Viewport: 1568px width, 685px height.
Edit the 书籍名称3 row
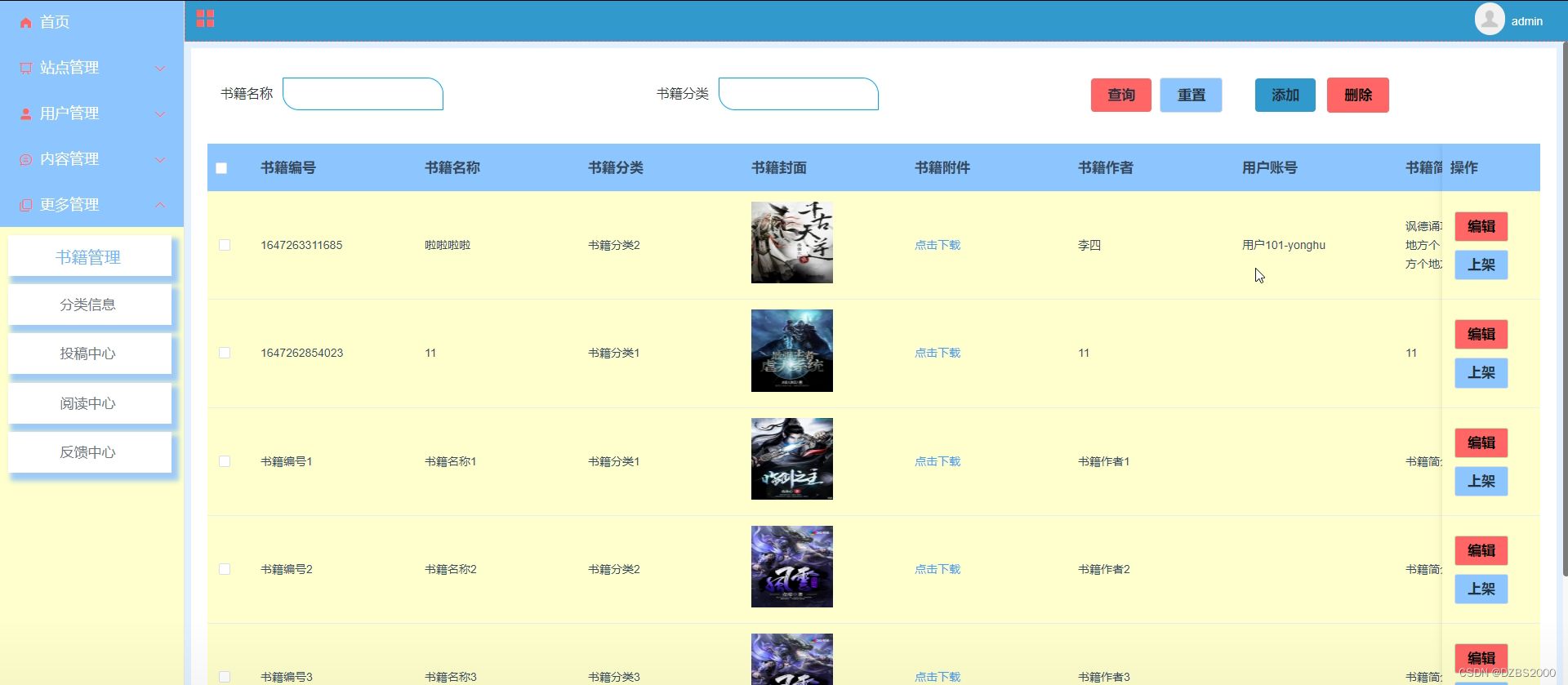[1481, 658]
